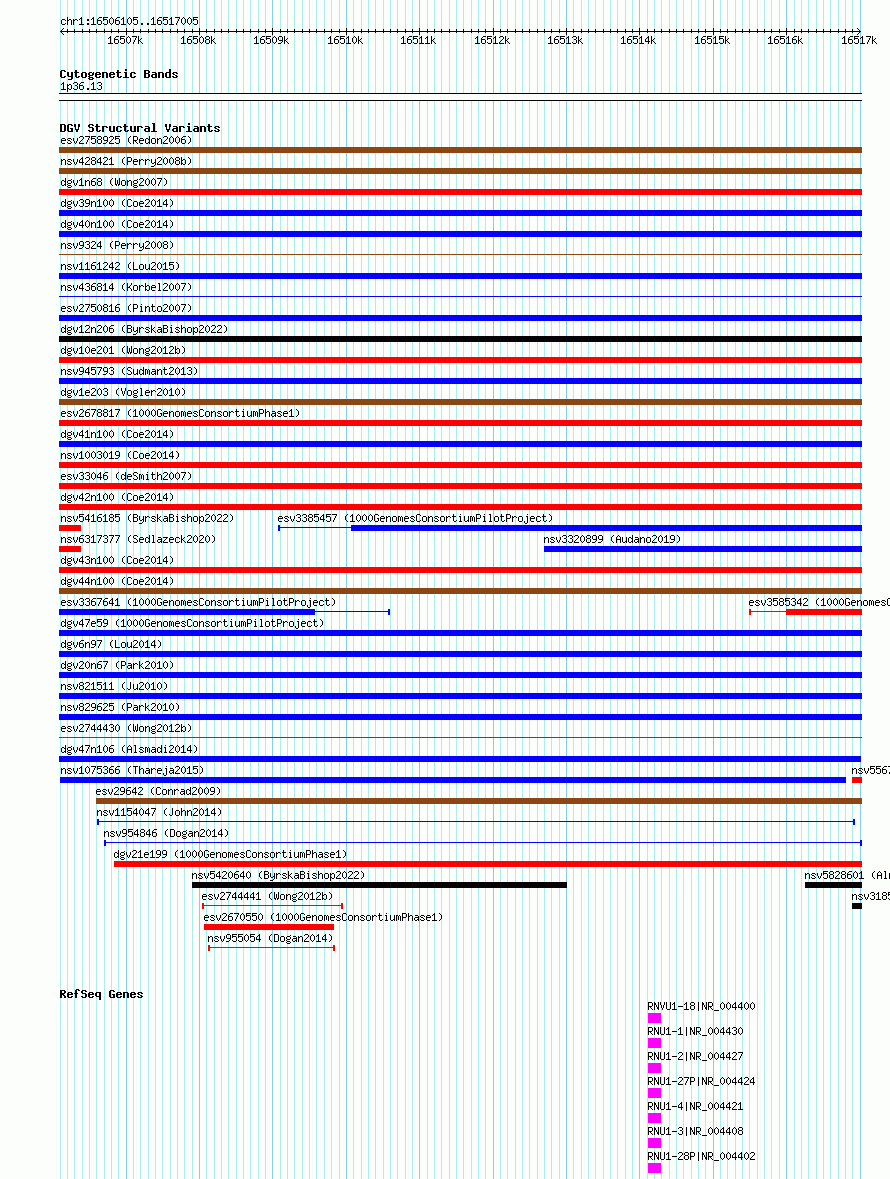Click dgv6n97 (Lou2014) label

point(110,646)
